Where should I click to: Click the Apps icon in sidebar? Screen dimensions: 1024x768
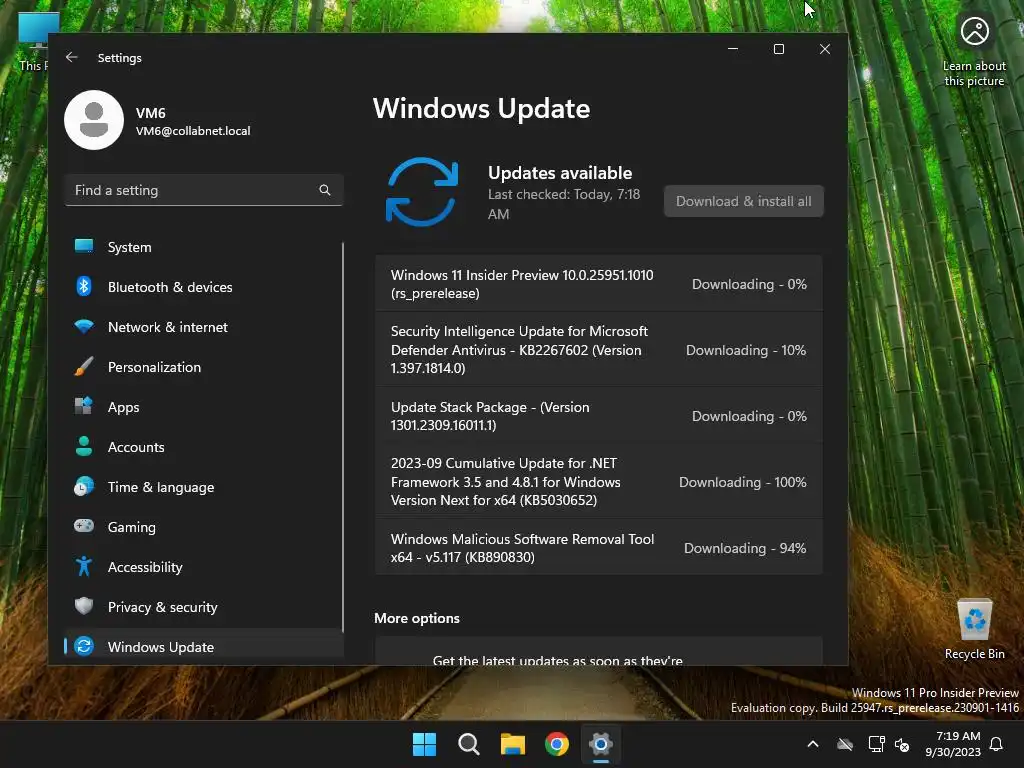click(84, 406)
